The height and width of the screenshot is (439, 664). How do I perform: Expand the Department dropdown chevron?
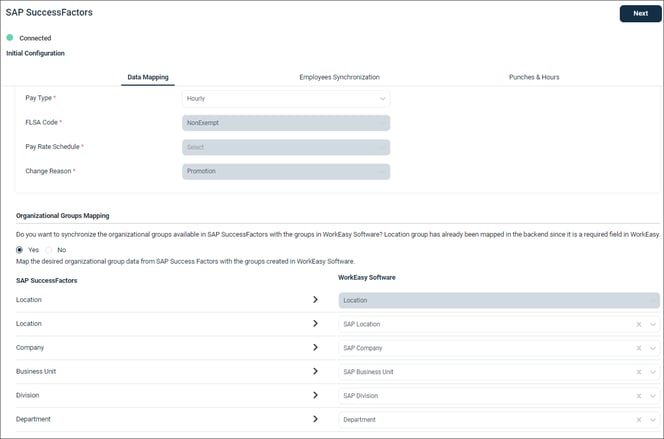click(653, 420)
